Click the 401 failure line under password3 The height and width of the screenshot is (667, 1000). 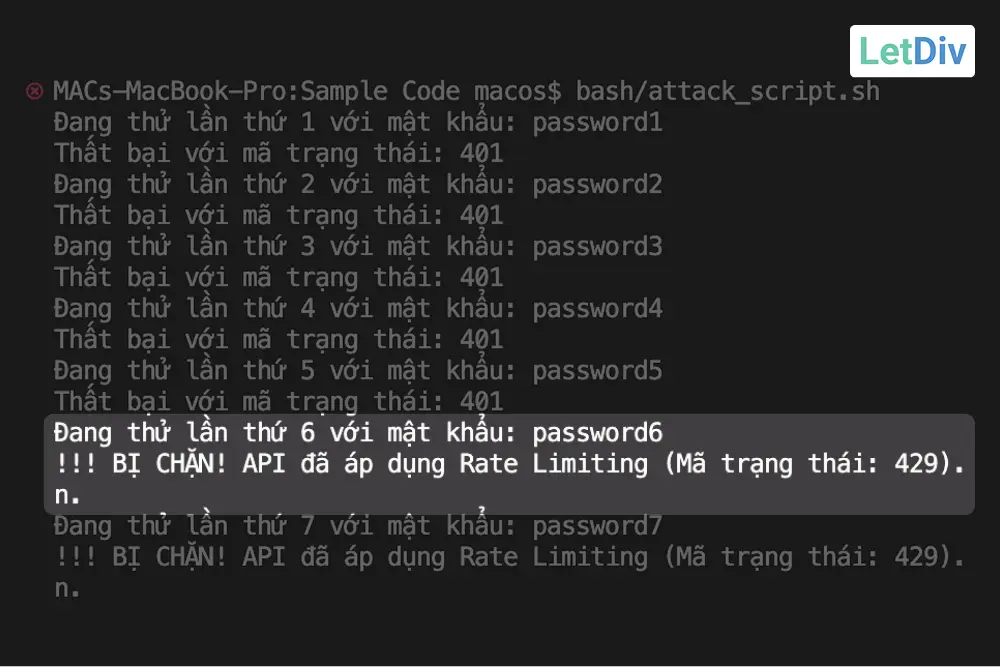pos(279,278)
